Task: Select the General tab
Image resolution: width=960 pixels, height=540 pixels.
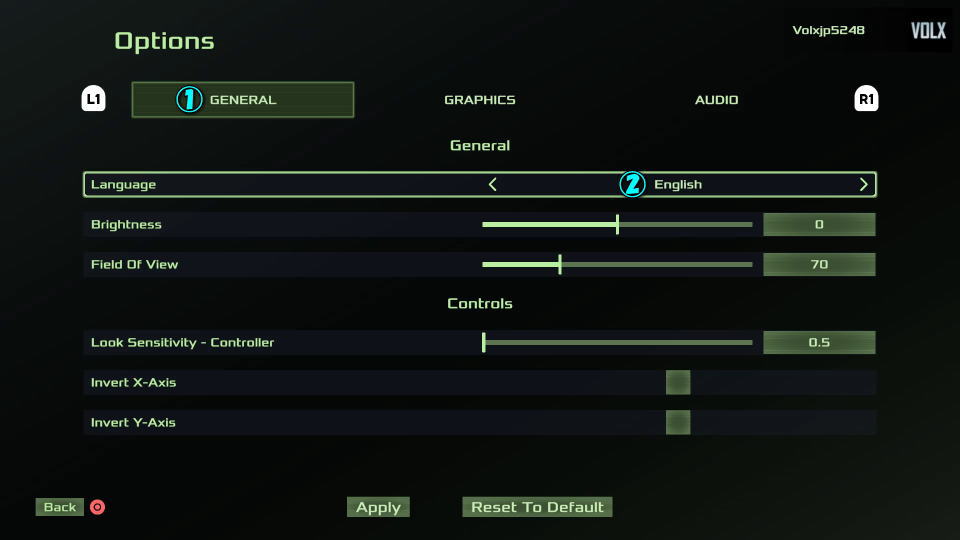Action: 243,100
